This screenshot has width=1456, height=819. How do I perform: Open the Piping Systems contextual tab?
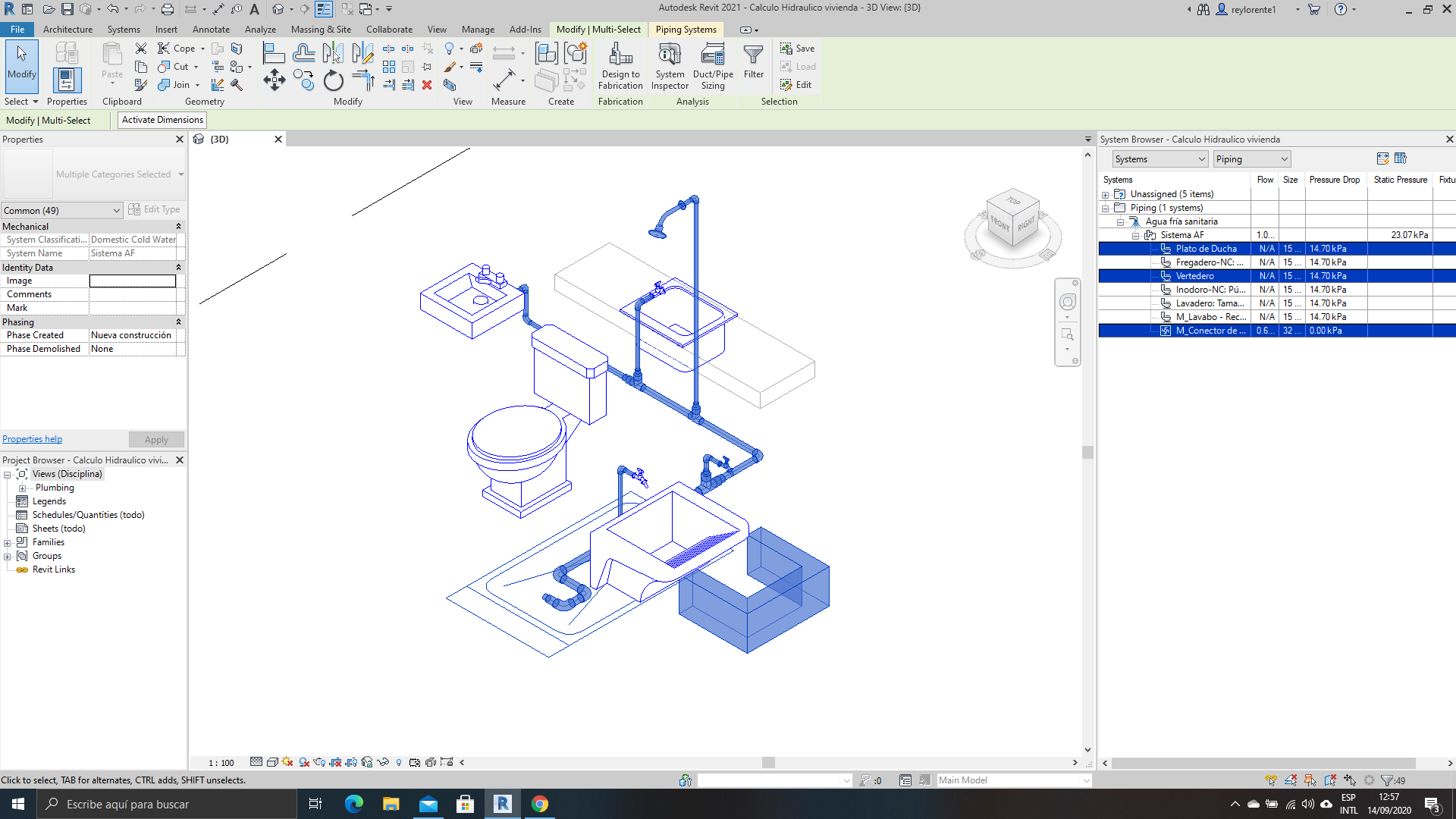coord(686,30)
